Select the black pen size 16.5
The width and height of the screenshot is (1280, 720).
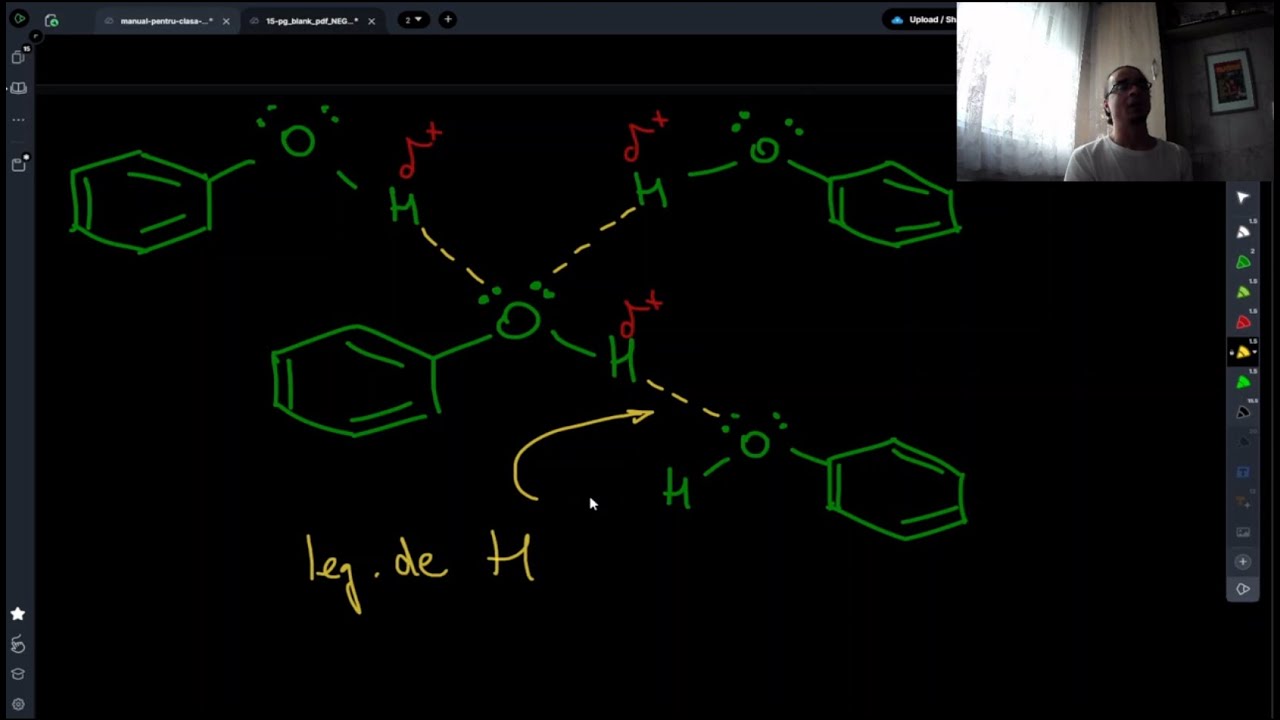point(1243,411)
